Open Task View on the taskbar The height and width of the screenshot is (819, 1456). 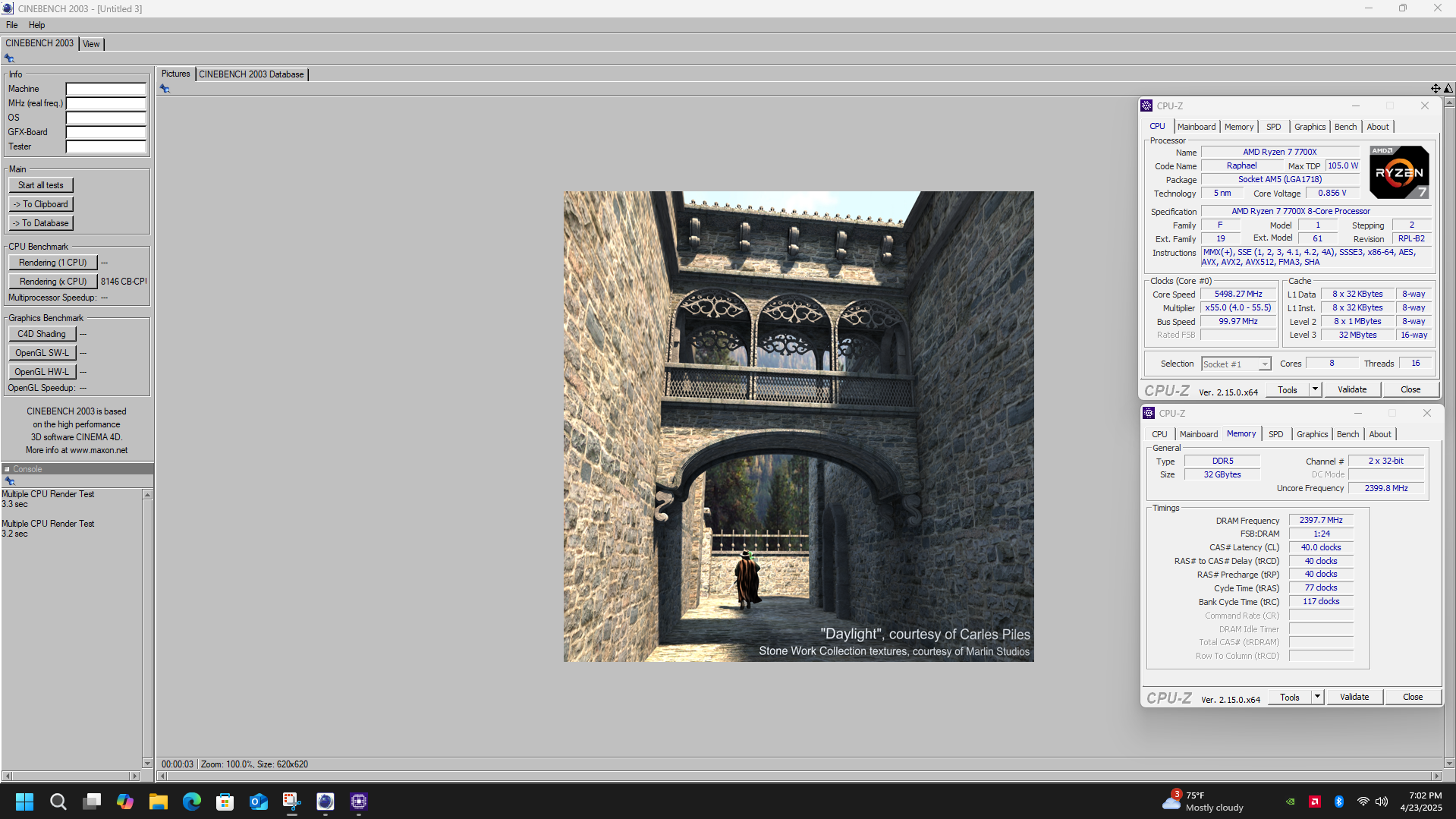pyautogui.click(x=92, y=802)
